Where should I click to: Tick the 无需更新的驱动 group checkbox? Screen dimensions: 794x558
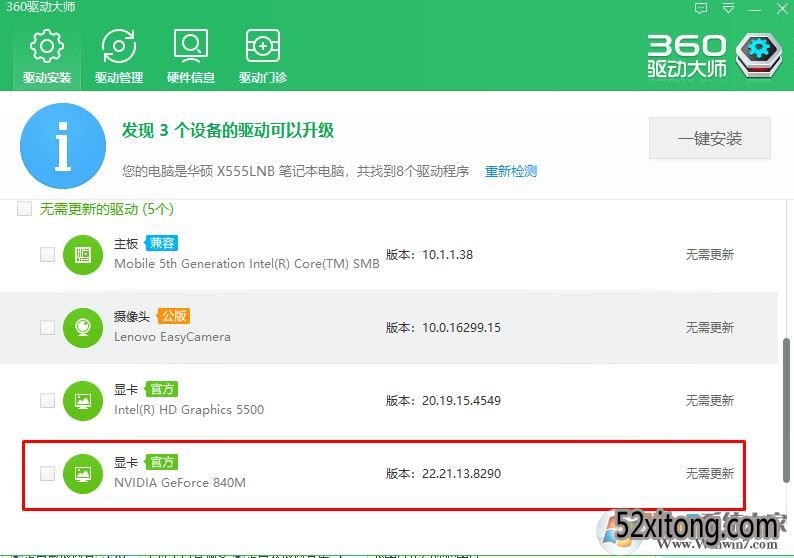point(24,209)
